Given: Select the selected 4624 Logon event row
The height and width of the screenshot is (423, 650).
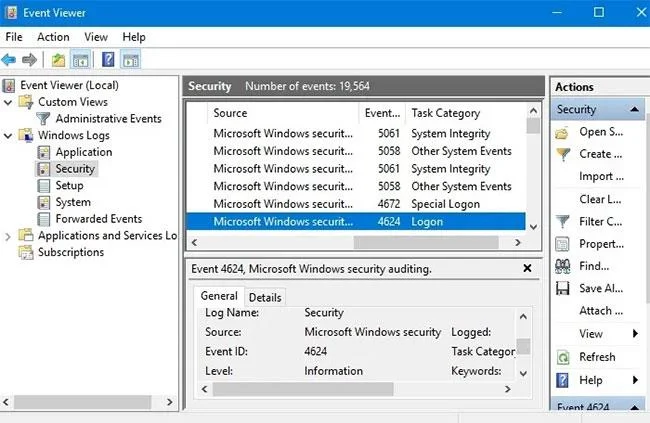Looking at the screenshot, I should (356, 222).
